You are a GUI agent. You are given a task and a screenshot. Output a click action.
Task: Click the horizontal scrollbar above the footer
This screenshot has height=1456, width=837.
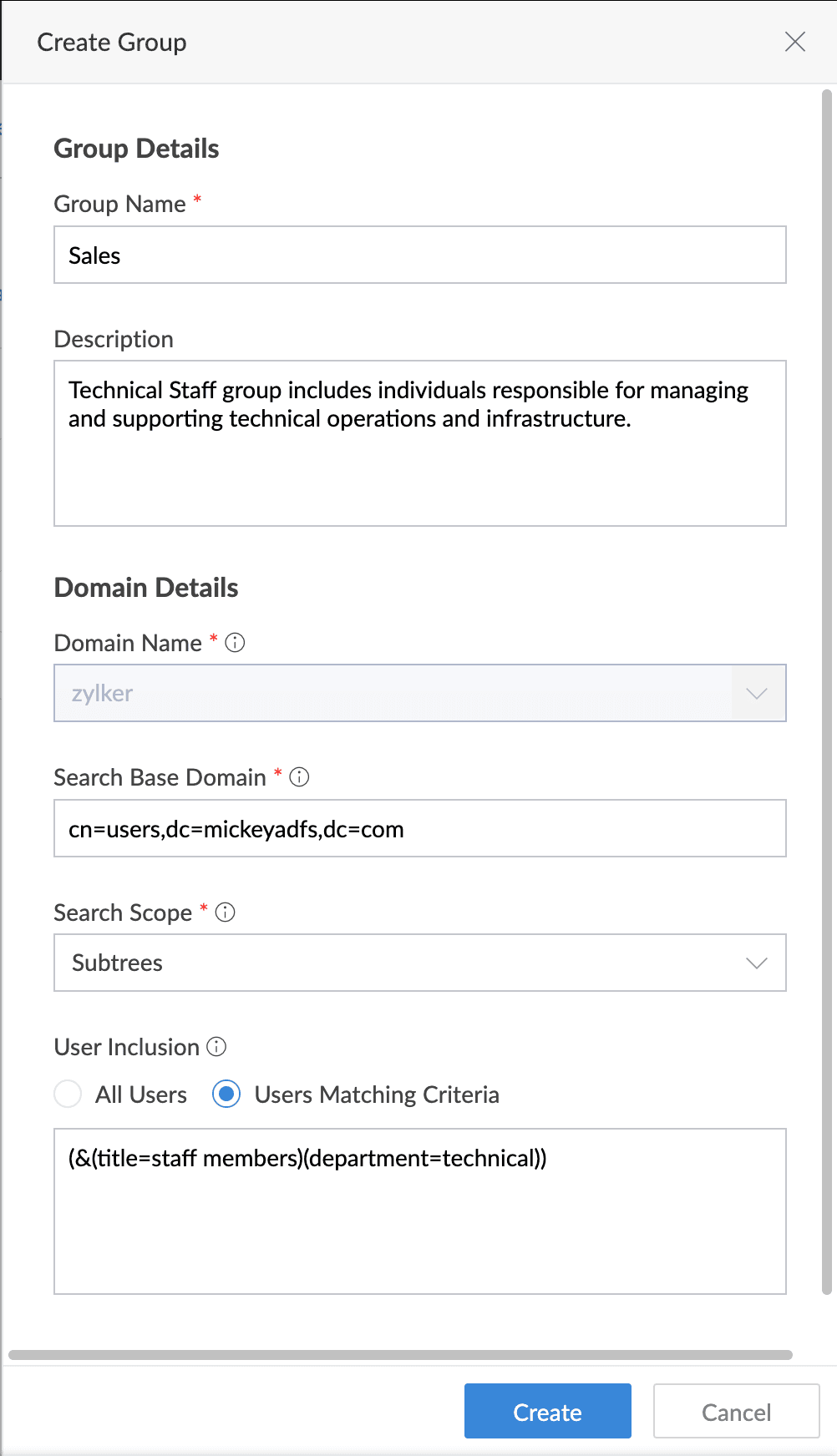[400, 1355]
